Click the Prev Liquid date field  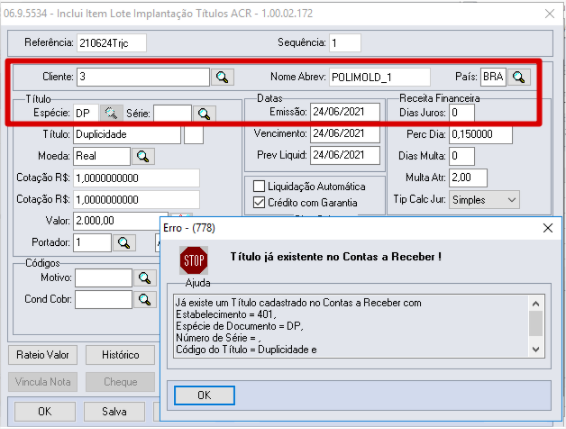[345, 155]
